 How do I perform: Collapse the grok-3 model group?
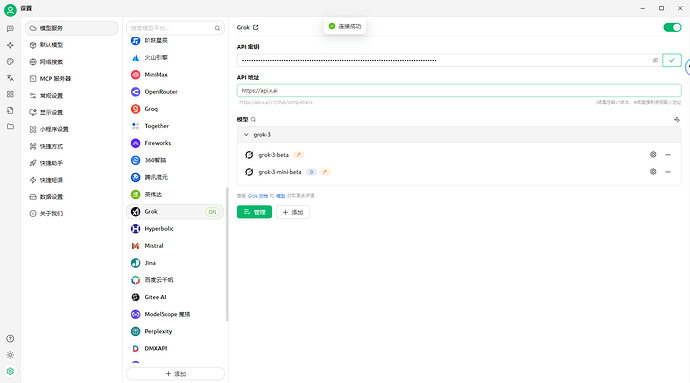pos(246,135)
